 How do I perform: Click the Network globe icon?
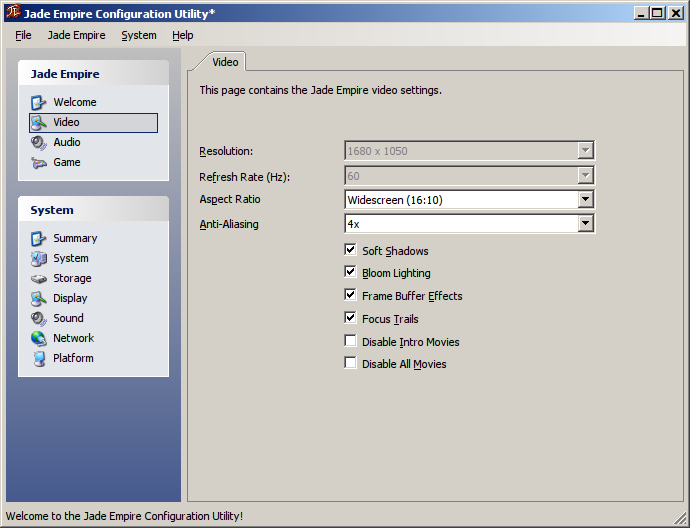click(39, 338)
